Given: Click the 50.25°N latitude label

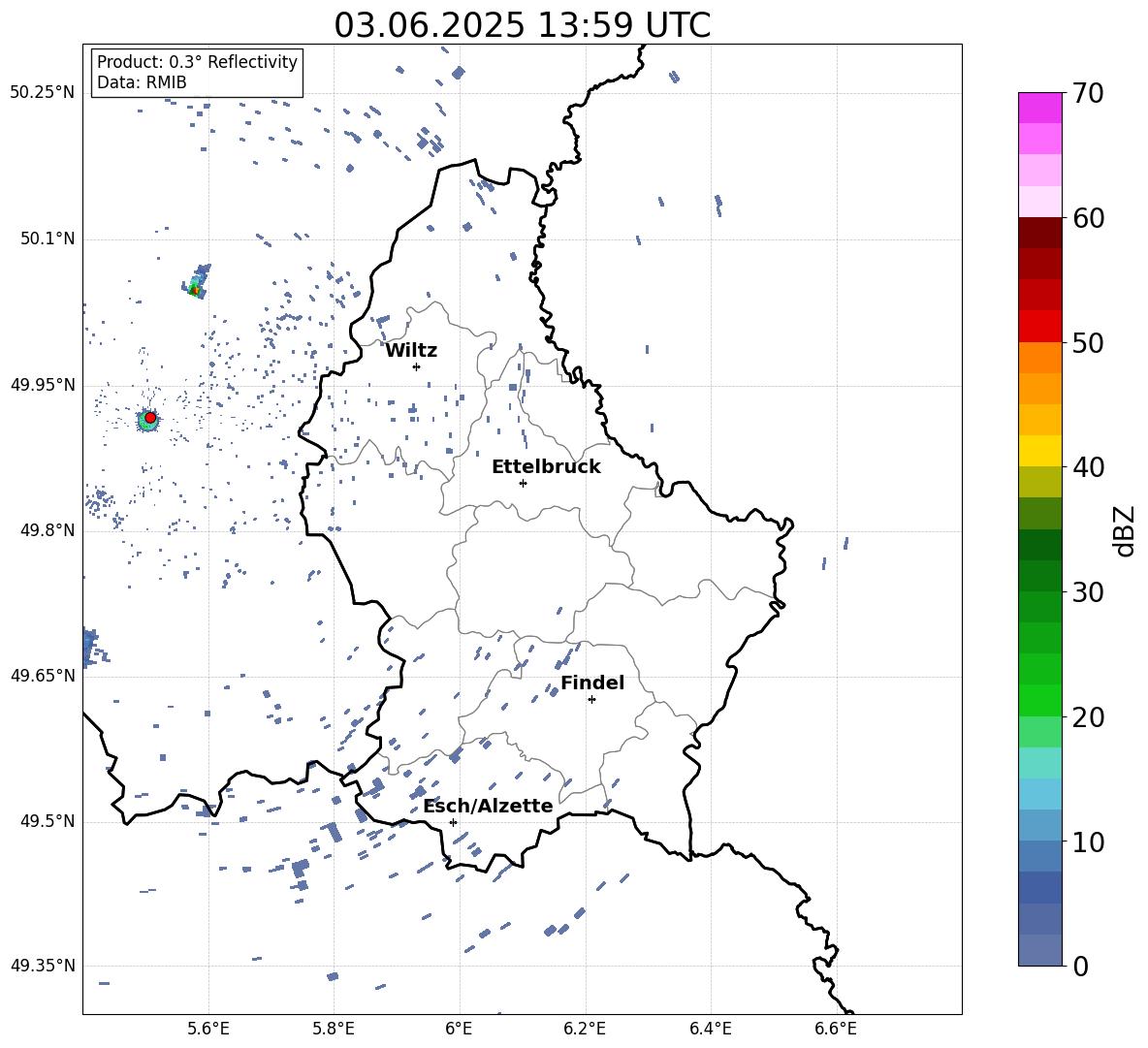Looking at the screenshot, I should click(x=43, y=93).
